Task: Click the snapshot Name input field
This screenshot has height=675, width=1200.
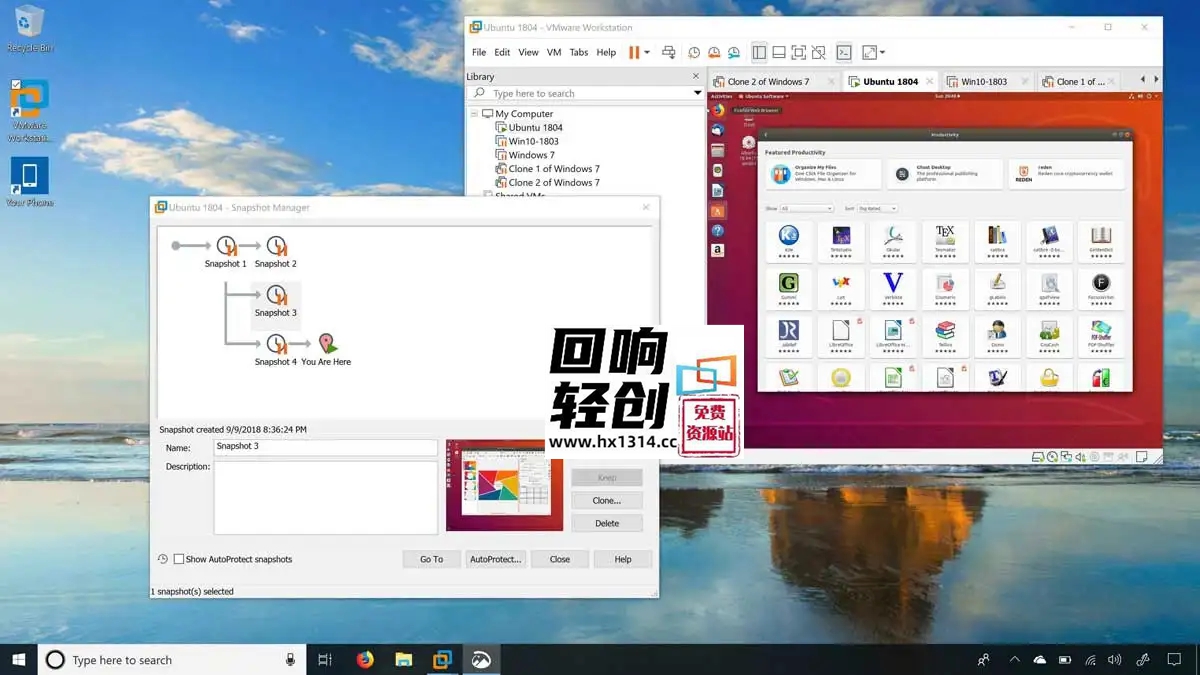Action: pos(326,447)
